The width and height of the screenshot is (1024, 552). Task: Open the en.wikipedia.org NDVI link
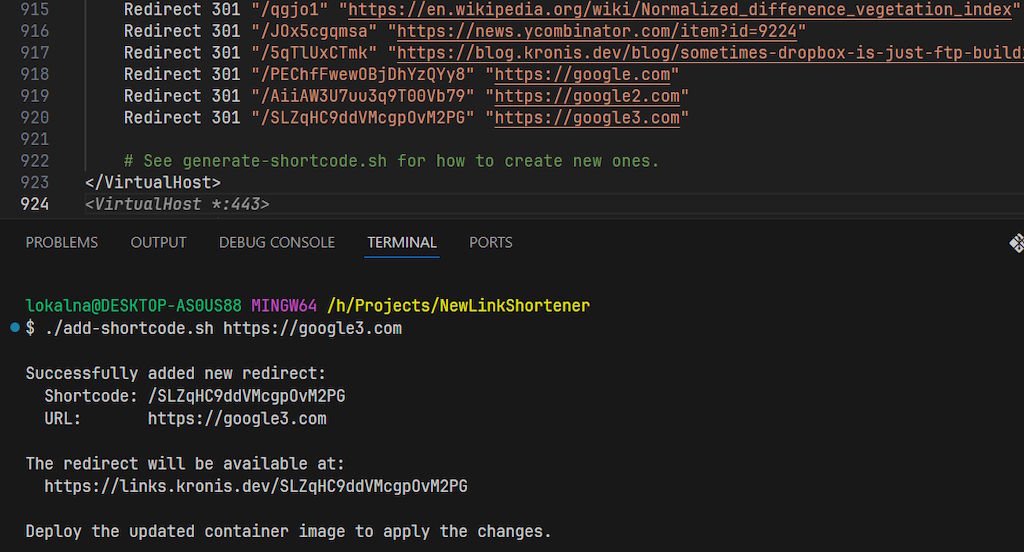tap(680, 10)
